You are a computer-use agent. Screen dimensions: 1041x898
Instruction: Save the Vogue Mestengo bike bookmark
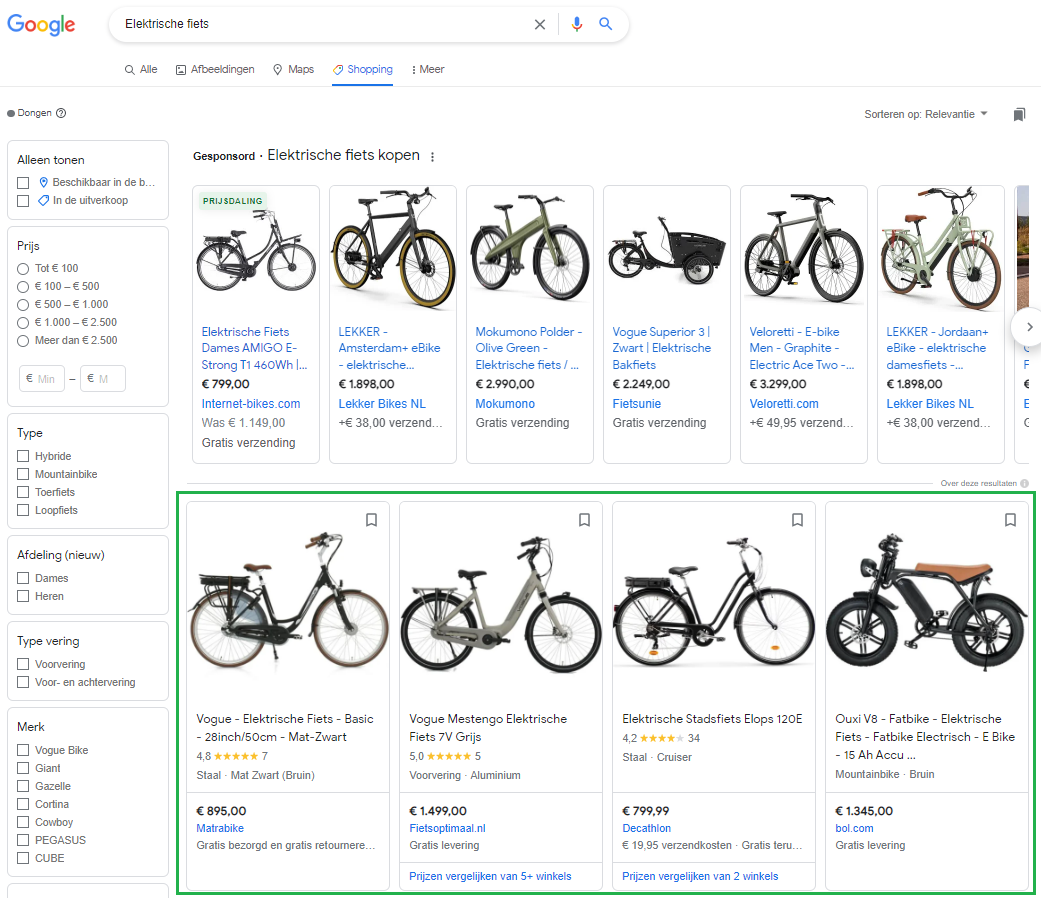pos(584,520)
